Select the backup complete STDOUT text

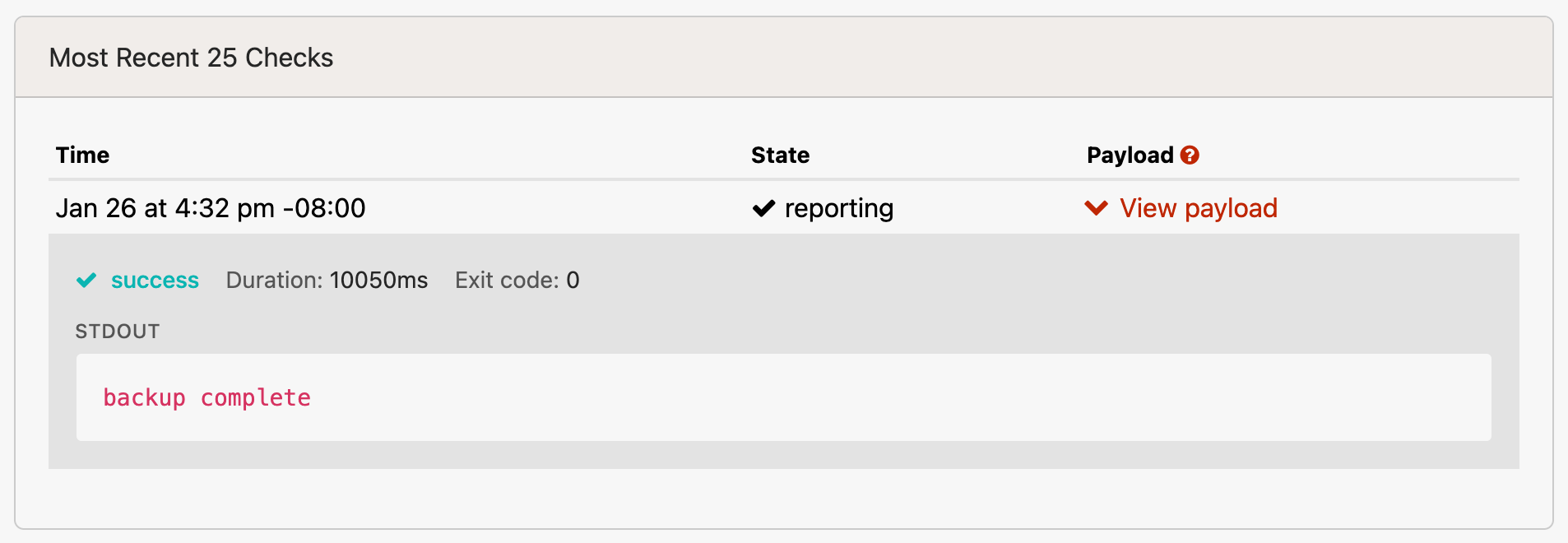[x=206, y=397]
